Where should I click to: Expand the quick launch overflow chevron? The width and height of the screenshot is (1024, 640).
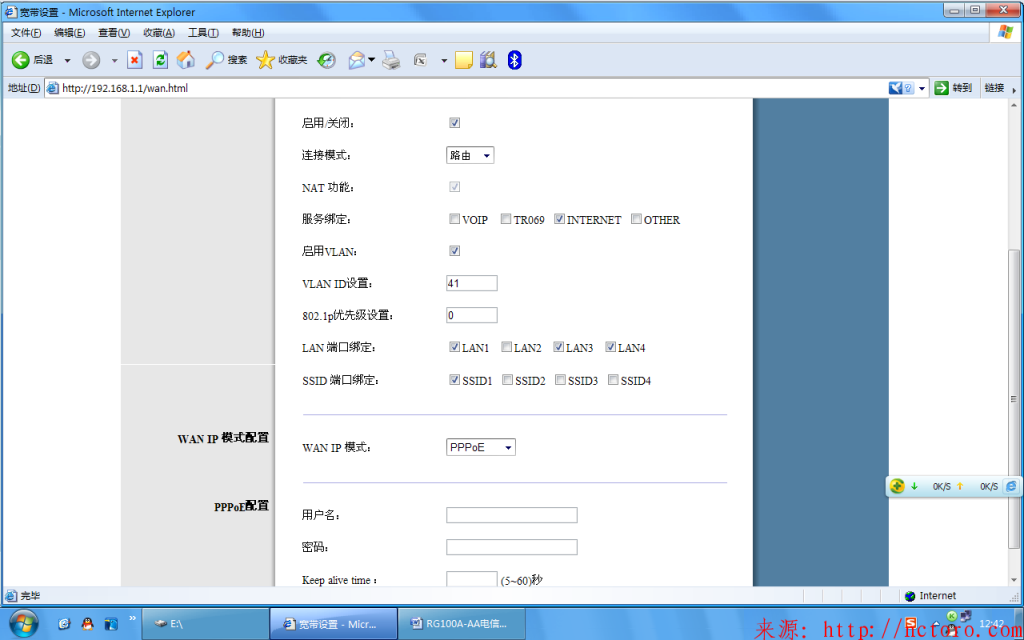(x=133, y=617)
